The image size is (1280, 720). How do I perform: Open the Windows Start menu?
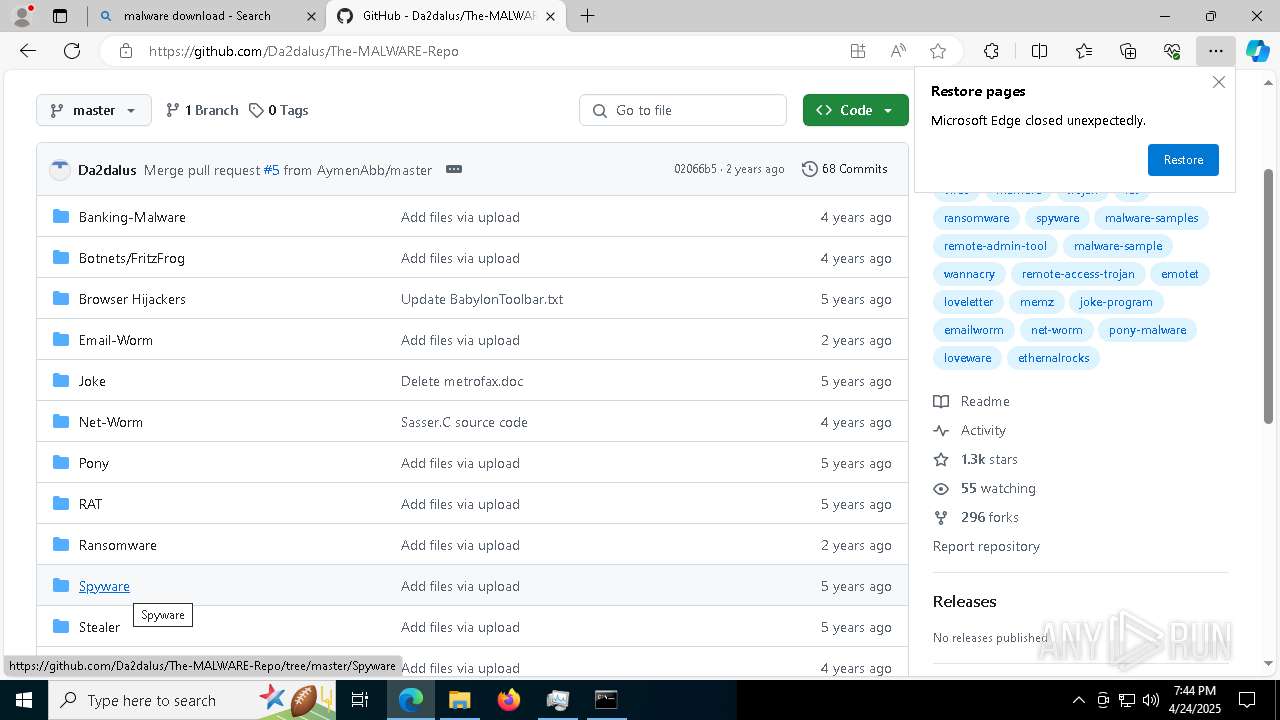pos(23,700)
